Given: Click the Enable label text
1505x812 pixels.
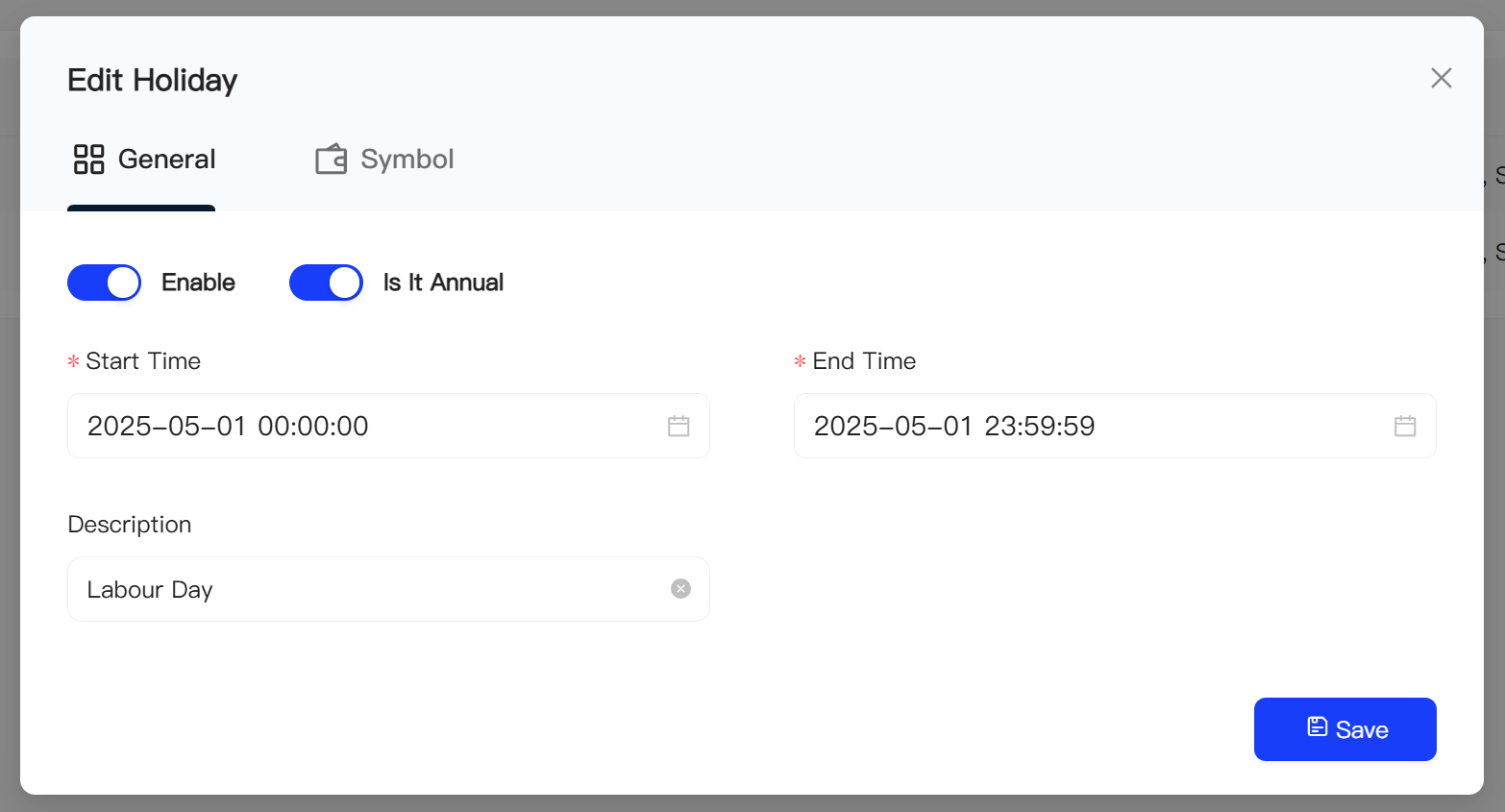Looking at the screenshot, I should pos(198,283).
